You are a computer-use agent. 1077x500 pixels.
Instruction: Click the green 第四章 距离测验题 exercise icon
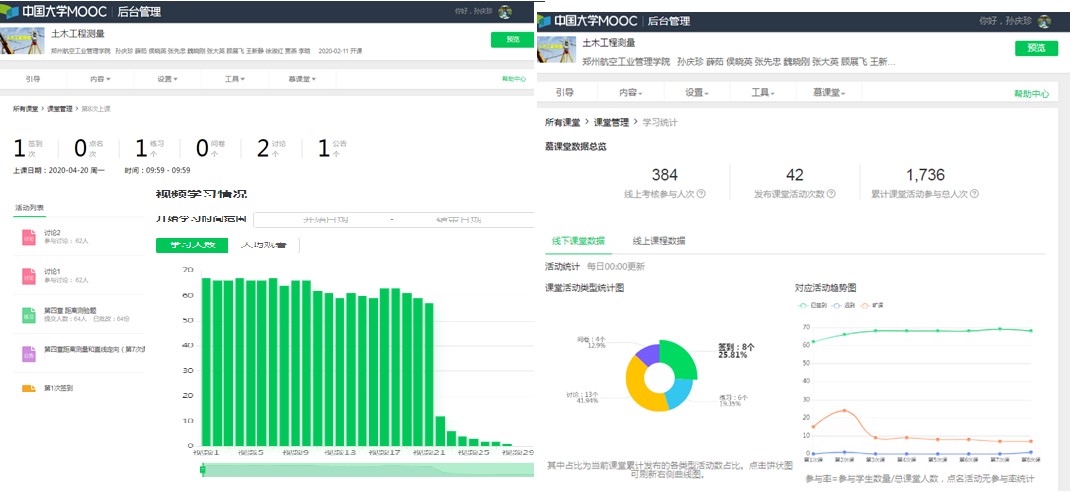[29, 315]
